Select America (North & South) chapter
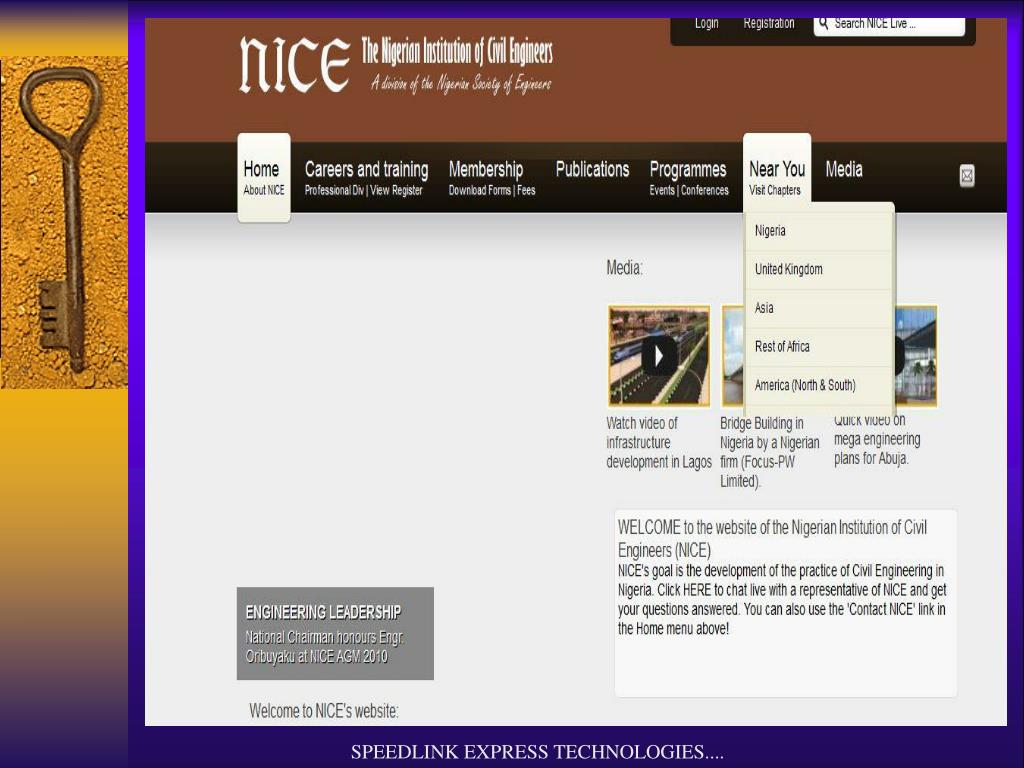 pos(818,385)
